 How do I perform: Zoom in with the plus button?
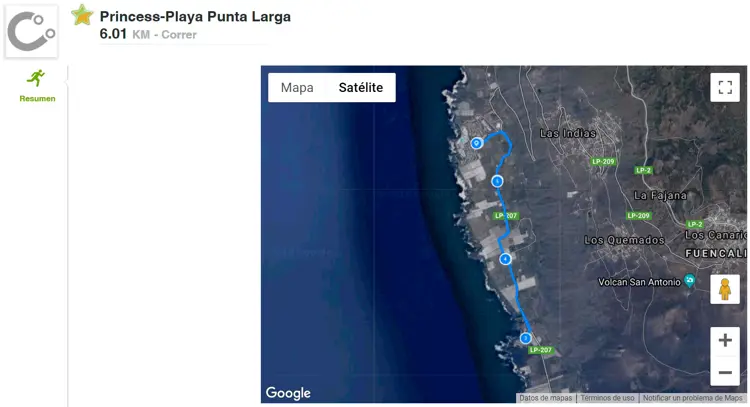[725, 341]
